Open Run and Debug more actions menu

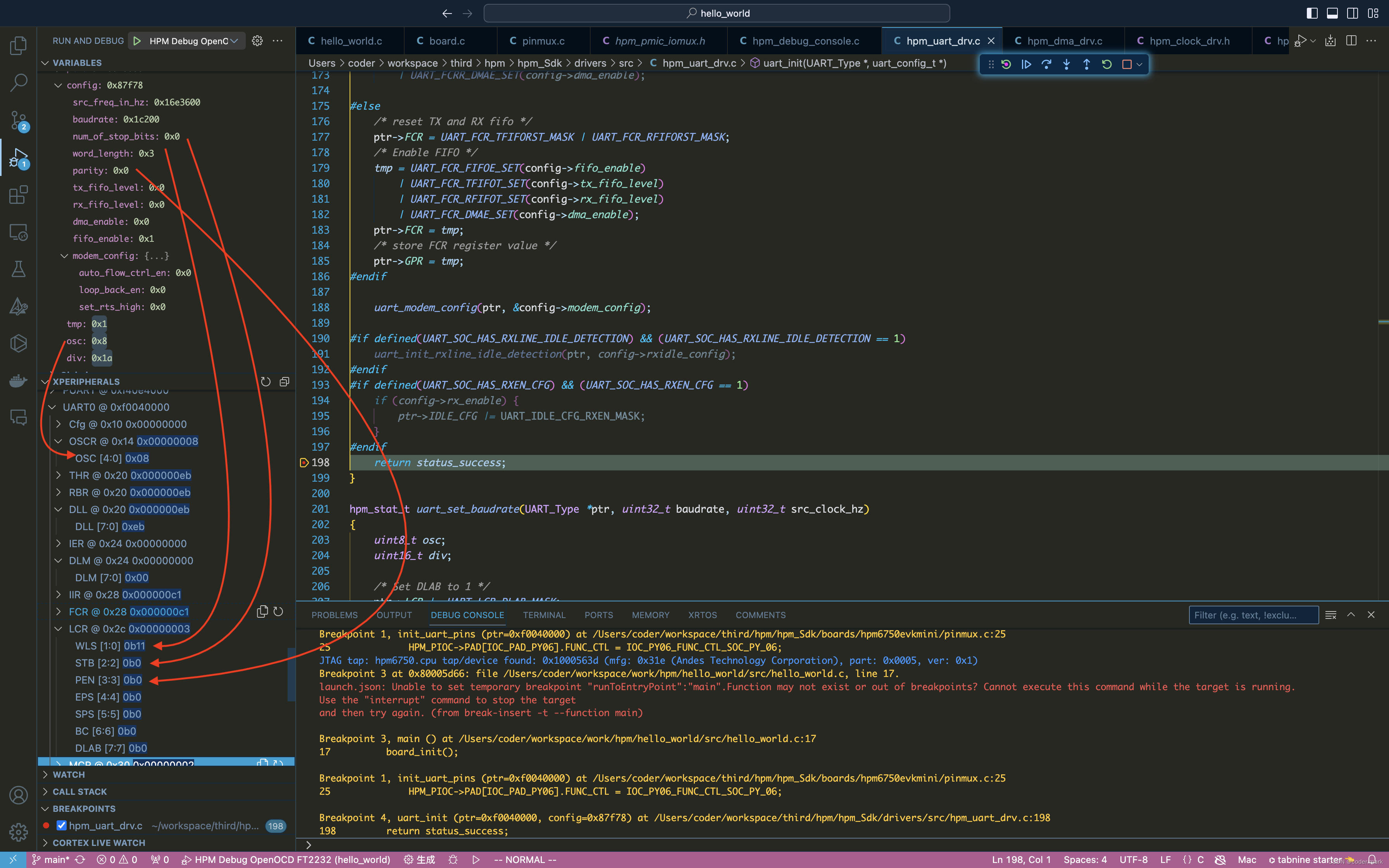[278, 41]
